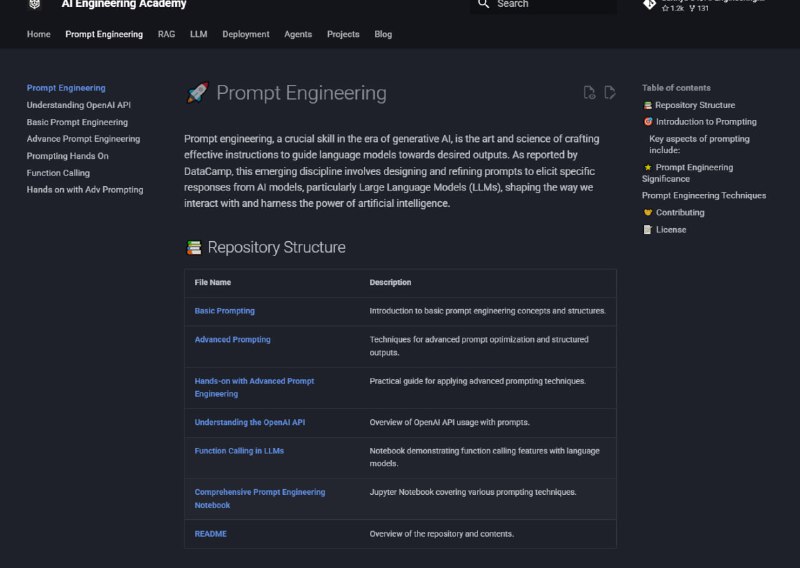Select Hands on with Adv Prompting in sidebar

click(85, 190)
